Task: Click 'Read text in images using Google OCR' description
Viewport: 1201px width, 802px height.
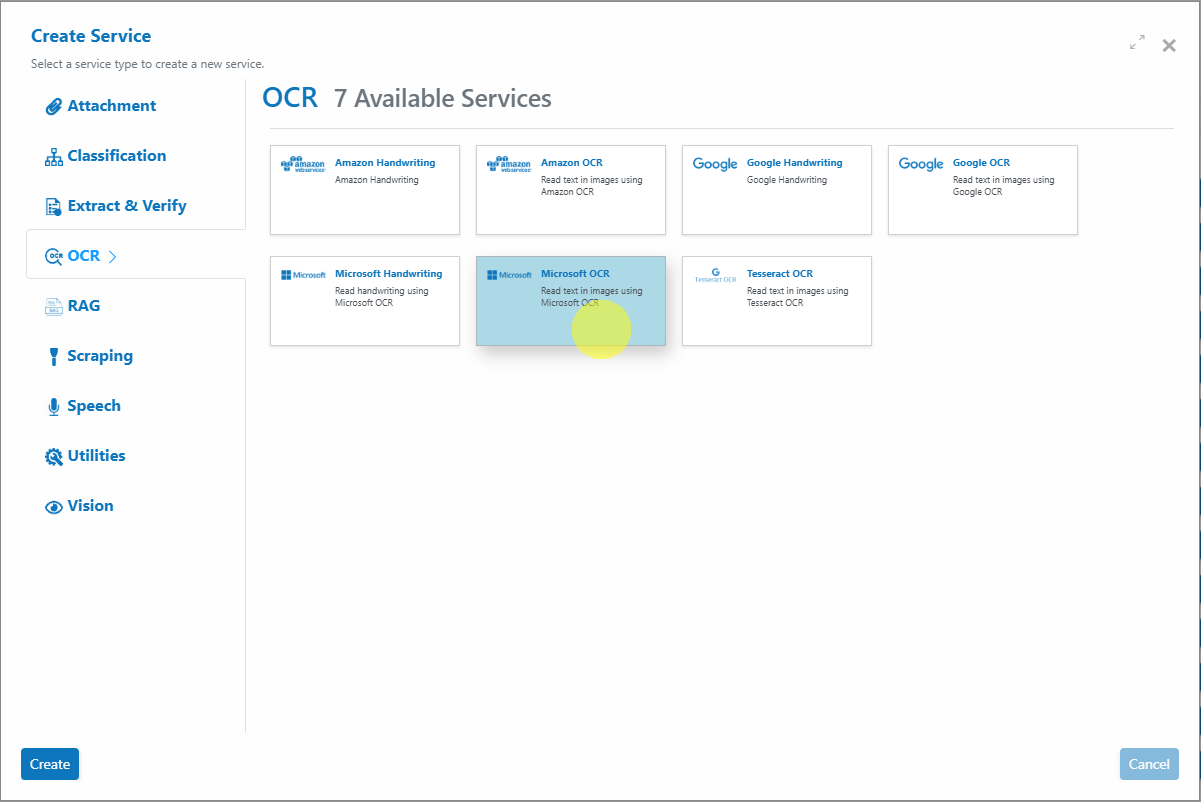Action: (1004, 186)
